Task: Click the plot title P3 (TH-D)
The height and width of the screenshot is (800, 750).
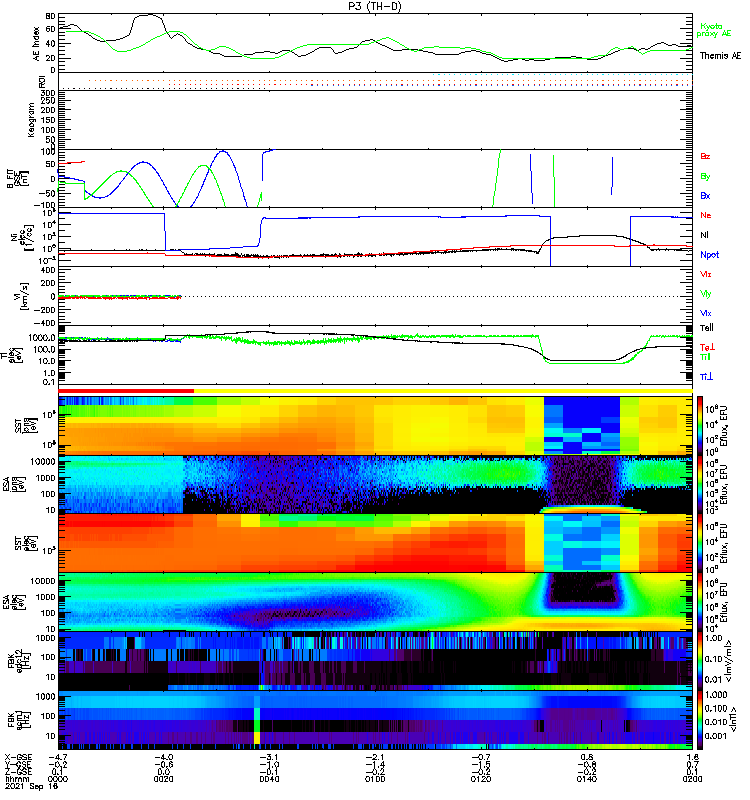Action: click(x=375, y=6)
